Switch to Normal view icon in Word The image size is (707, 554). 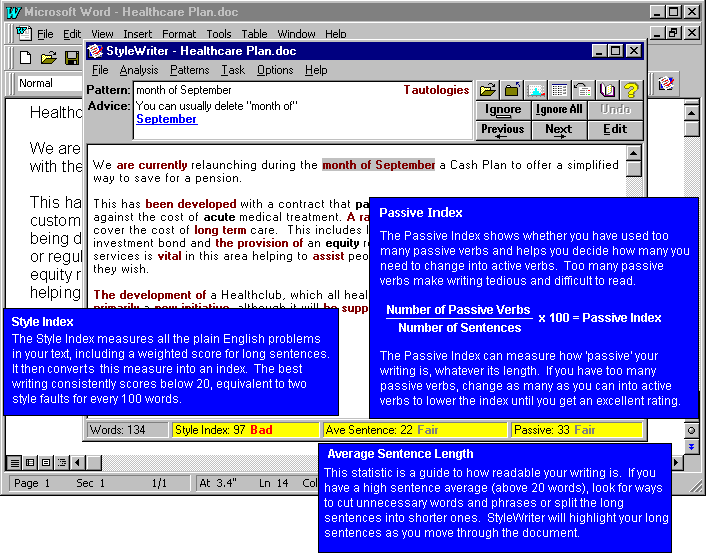point(14,462)
